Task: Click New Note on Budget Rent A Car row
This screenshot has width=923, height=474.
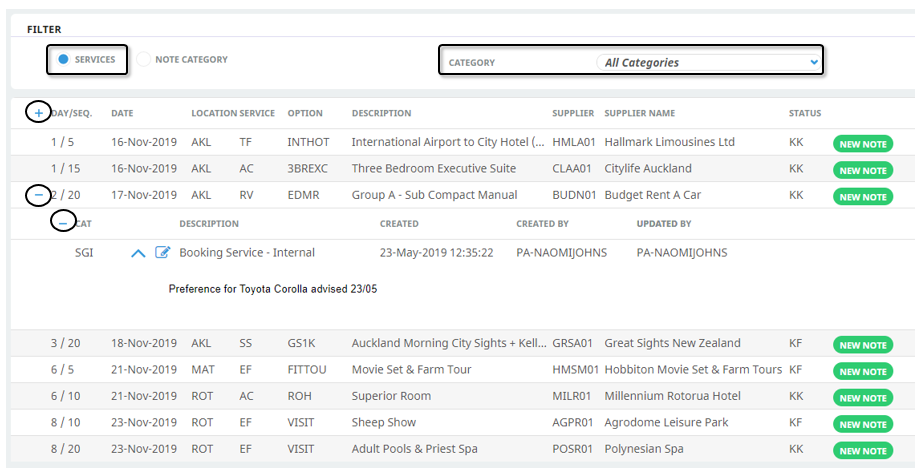Action: pyautogui.click(x=862, y=196)
